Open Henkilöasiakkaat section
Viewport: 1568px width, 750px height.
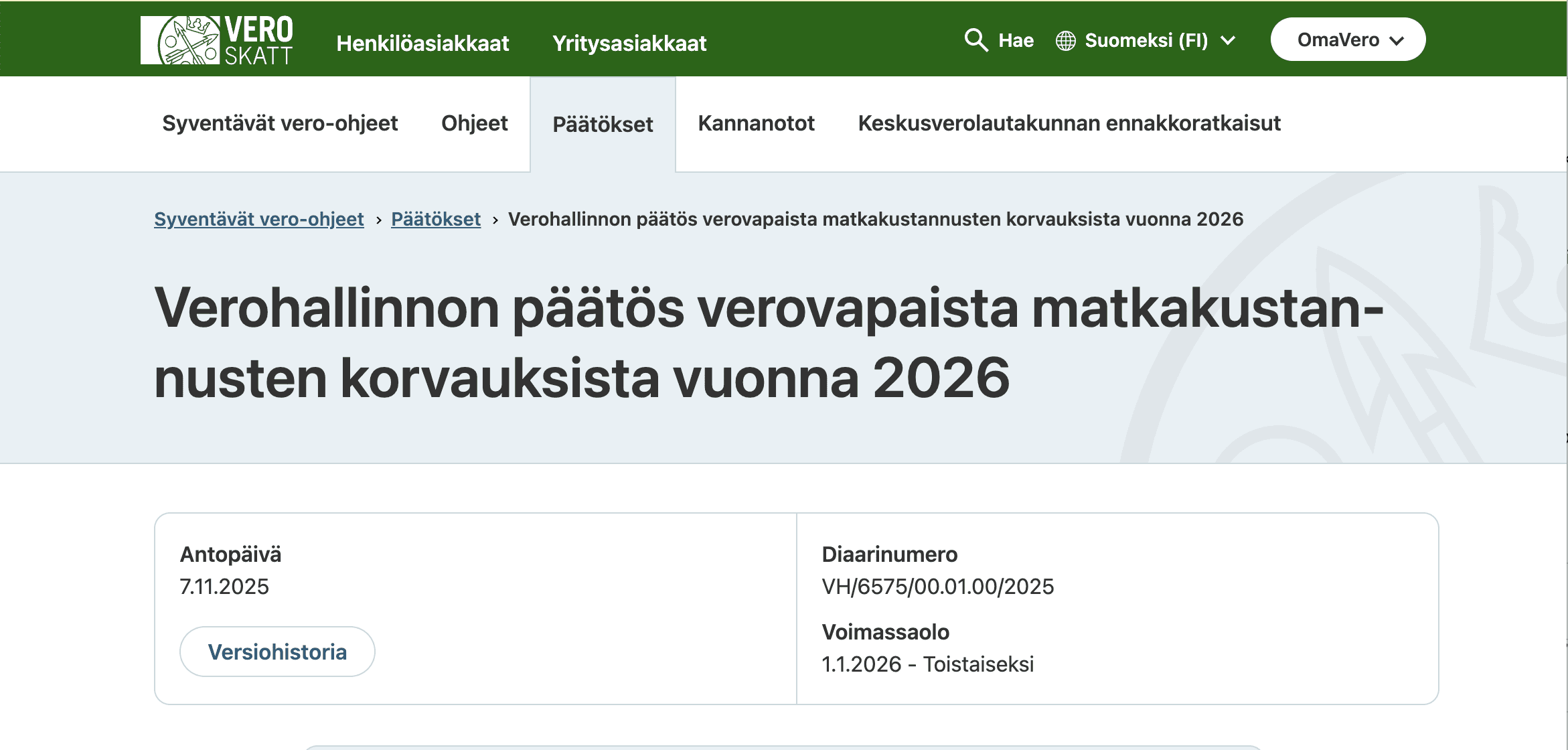[x=422, y=43]
